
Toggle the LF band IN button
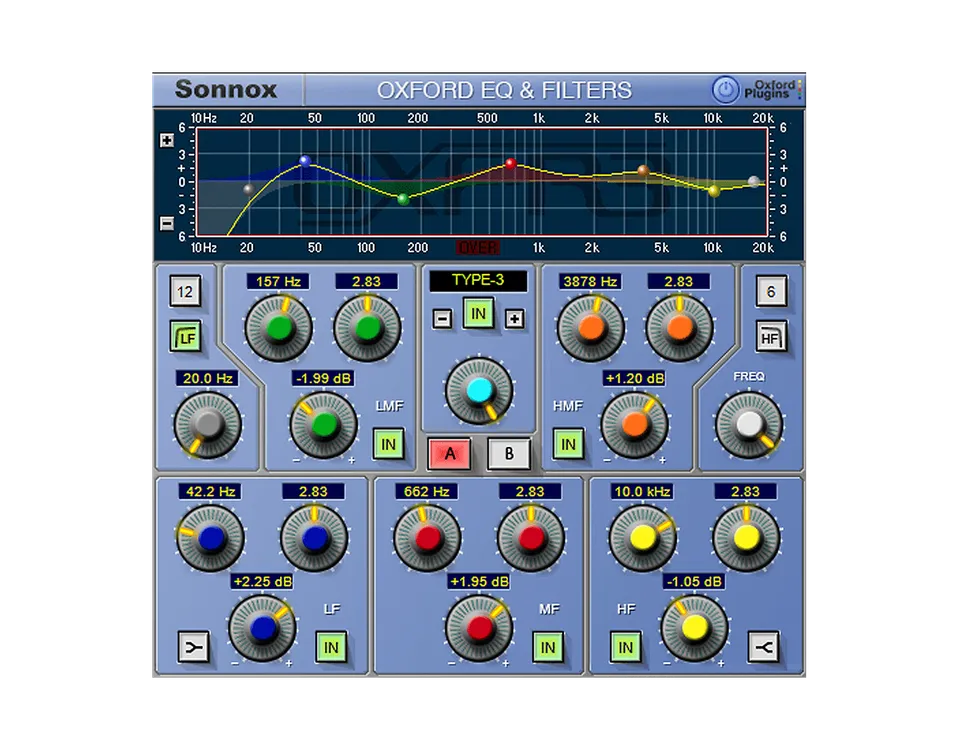coord(331,648)
